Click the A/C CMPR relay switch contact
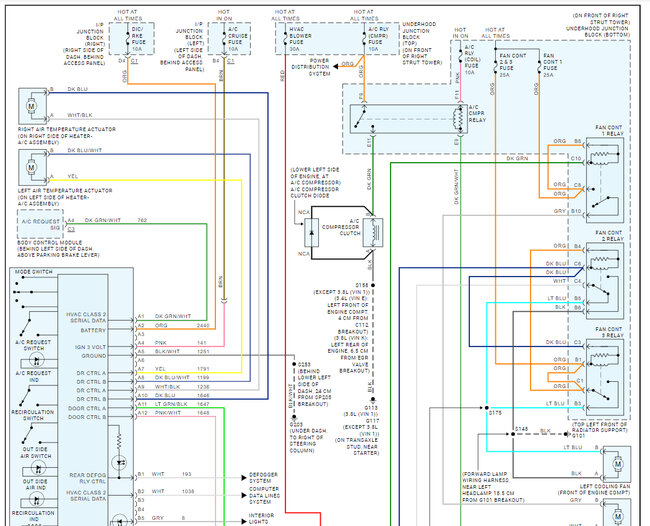 [x=360, y=119]
